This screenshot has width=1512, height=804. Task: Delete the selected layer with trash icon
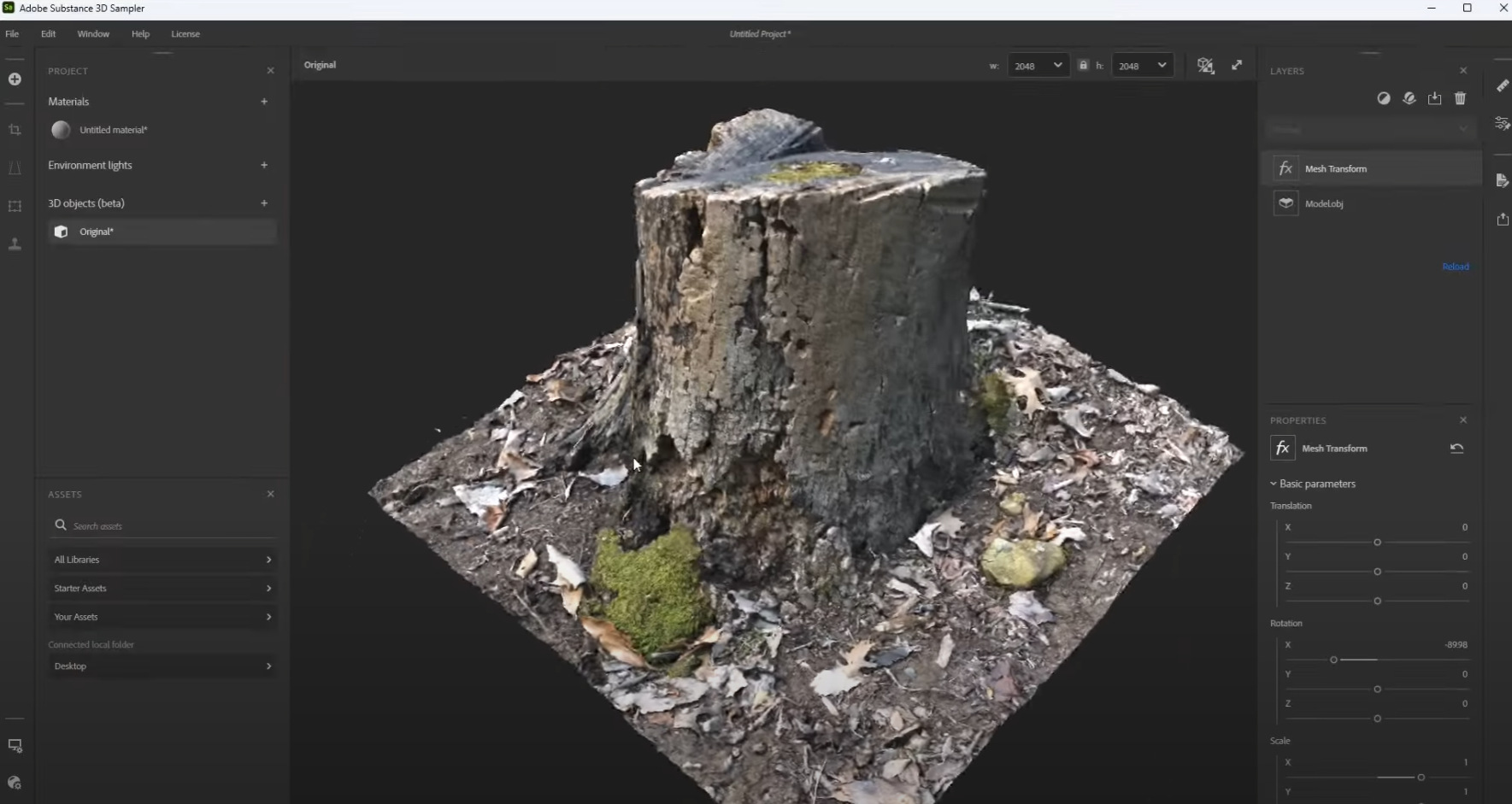coord(1460,99)
